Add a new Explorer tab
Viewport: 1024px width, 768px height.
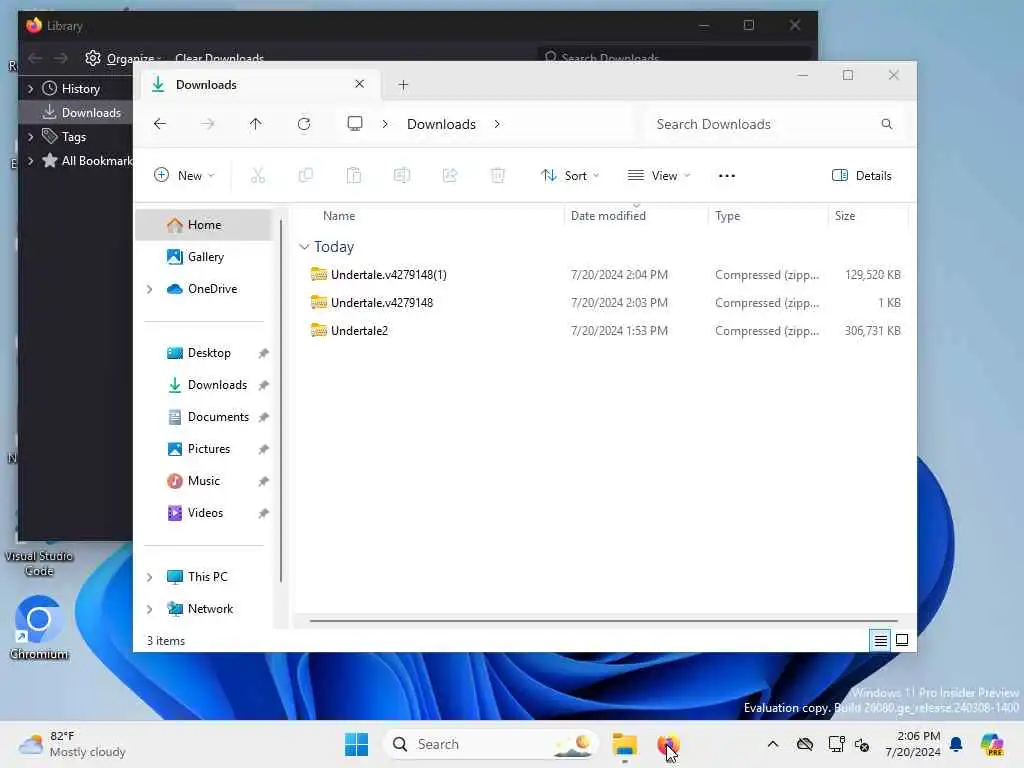click(x=403, y=85)
